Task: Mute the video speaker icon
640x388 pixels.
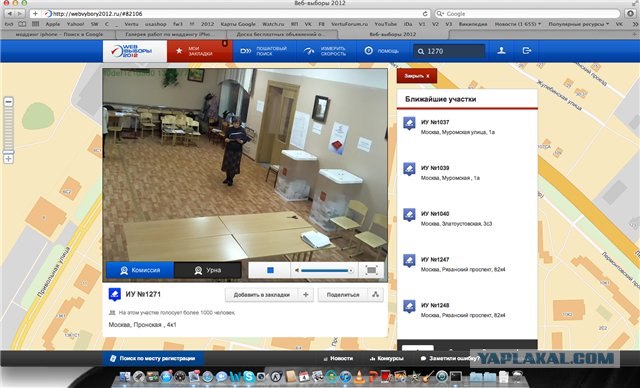Action: point(297,270)
